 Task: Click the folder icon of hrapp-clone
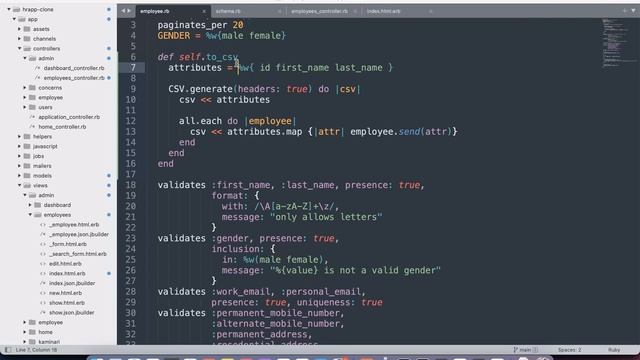coord(16,9)
